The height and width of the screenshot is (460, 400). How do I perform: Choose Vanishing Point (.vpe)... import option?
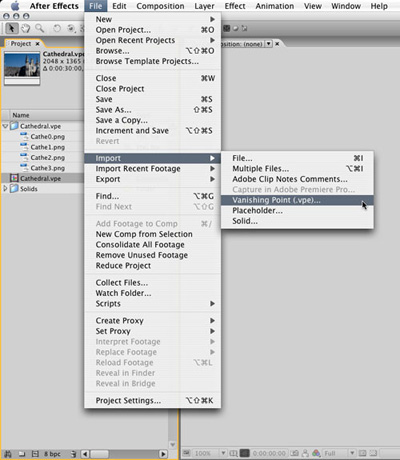click(x=297, y=200)
